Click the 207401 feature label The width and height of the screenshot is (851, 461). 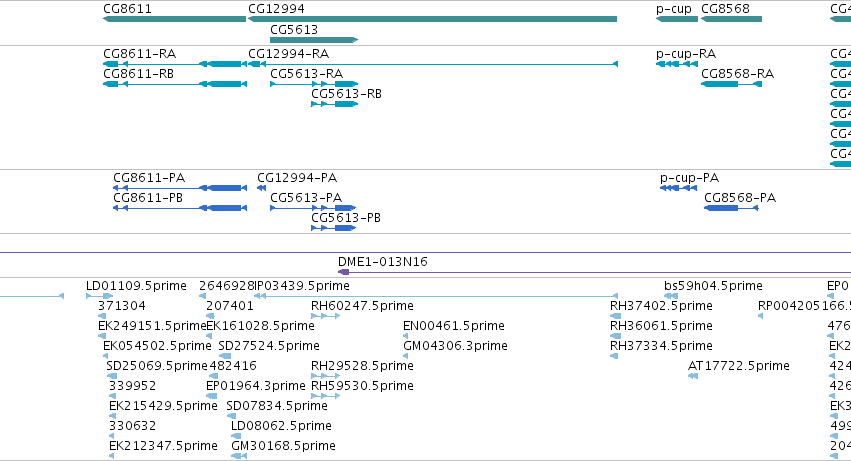(x=230, y=306)
